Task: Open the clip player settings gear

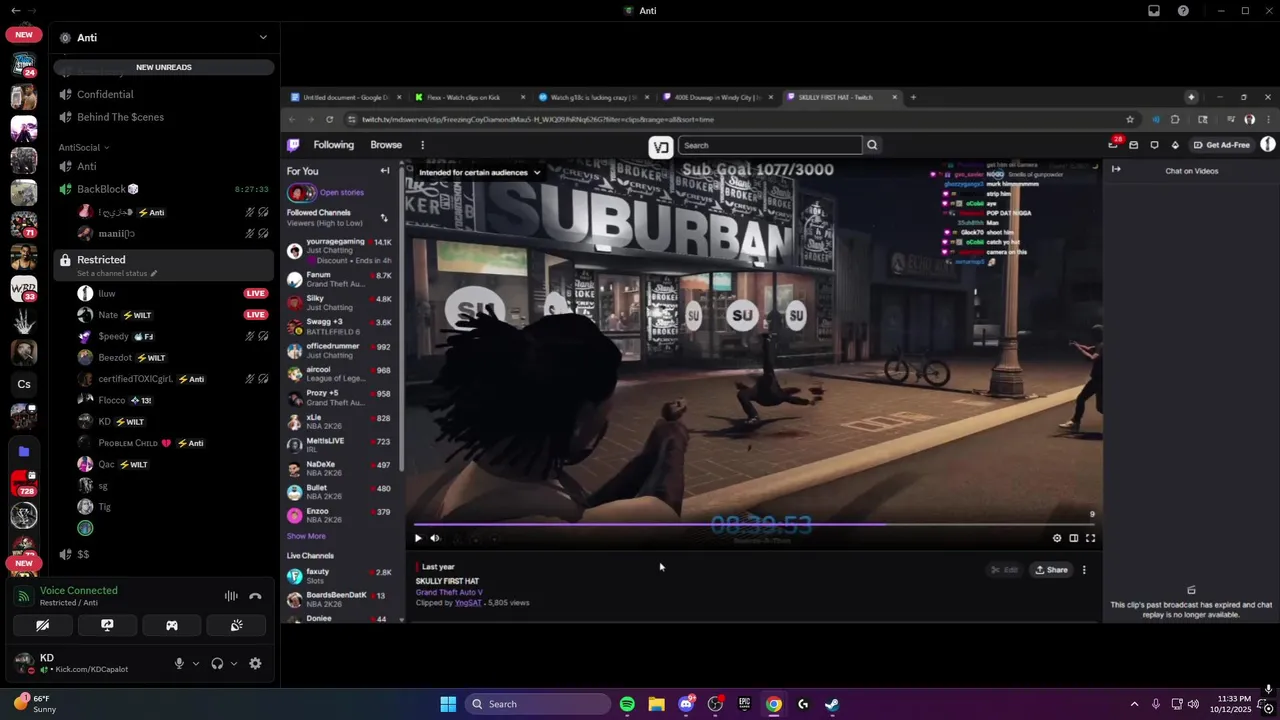Action: (x=1057, y=538)
